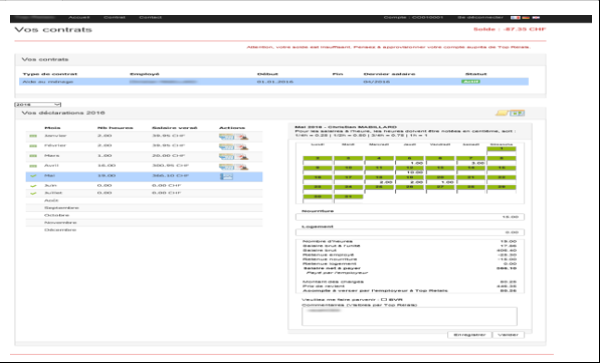The width and height of the screenshot is (600, 363).
Task: Click the Valider button
Action: (509, 335)
